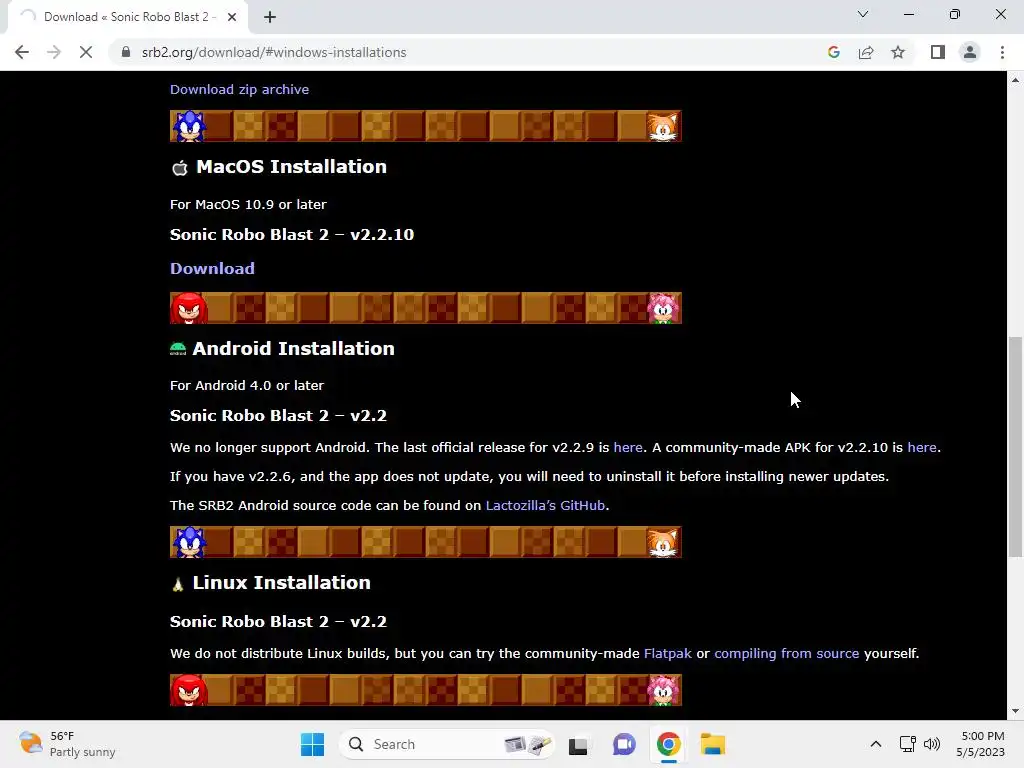
Task: Go back to the previous page
Action: 22,52
